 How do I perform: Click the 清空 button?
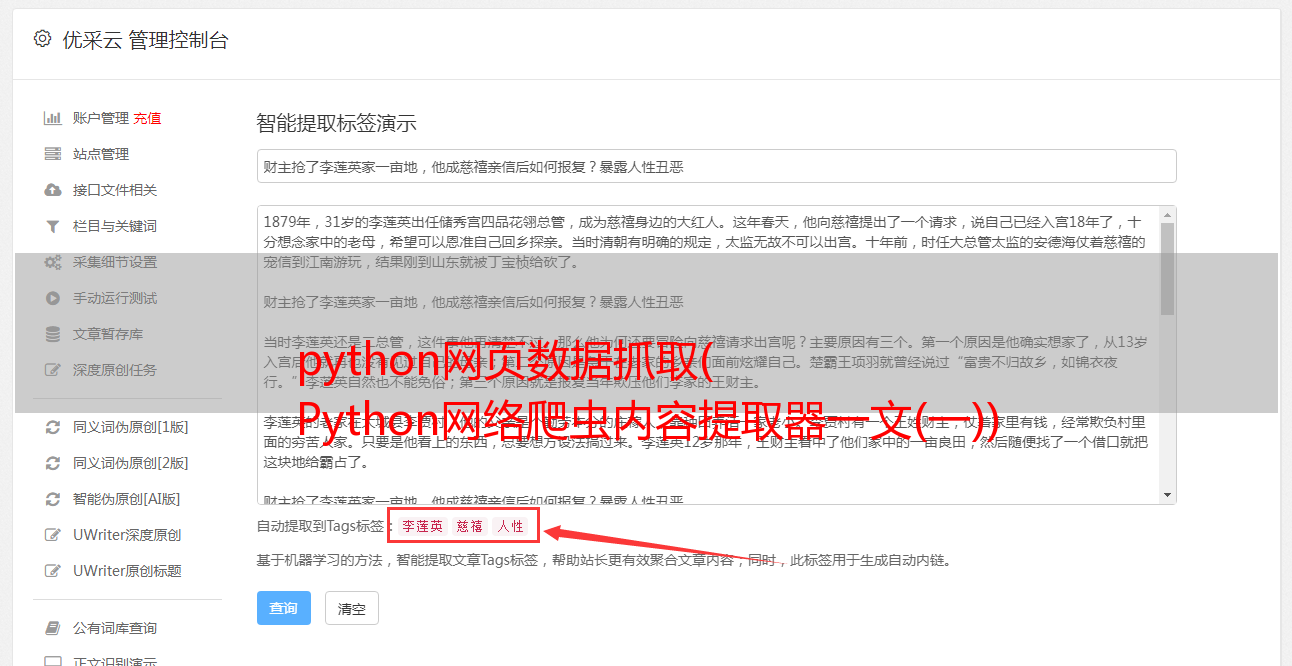352,608
